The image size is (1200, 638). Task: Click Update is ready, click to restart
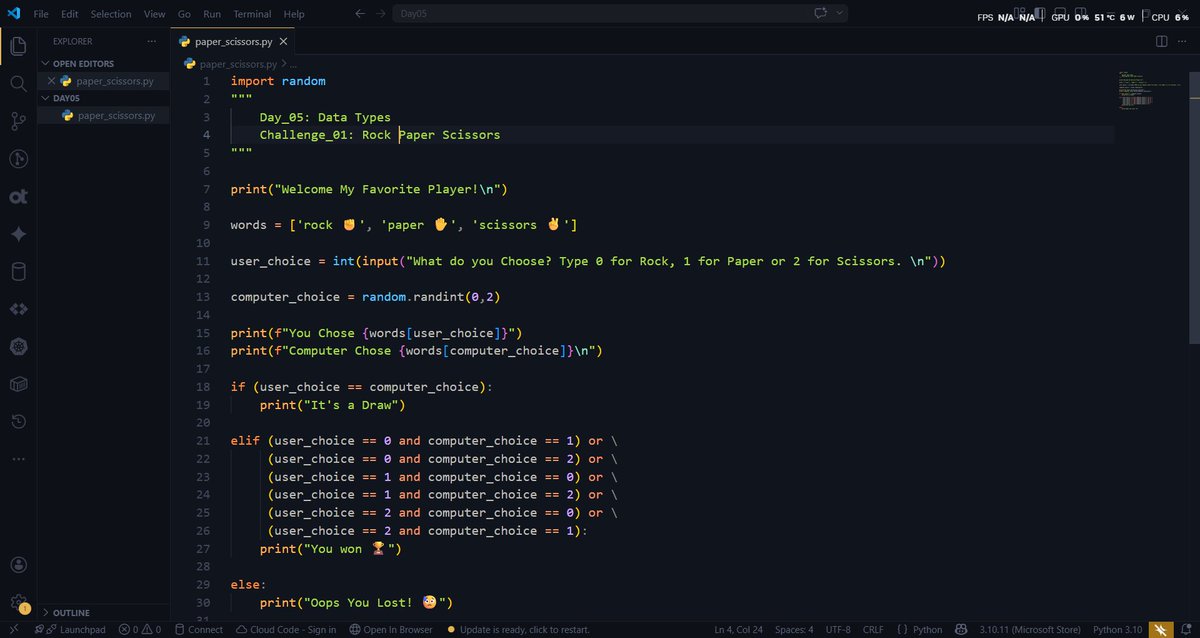tap(518, 629)
